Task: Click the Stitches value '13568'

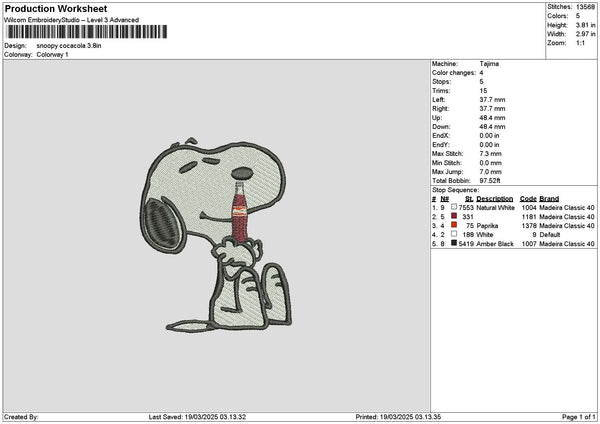Action: point(585,7)
